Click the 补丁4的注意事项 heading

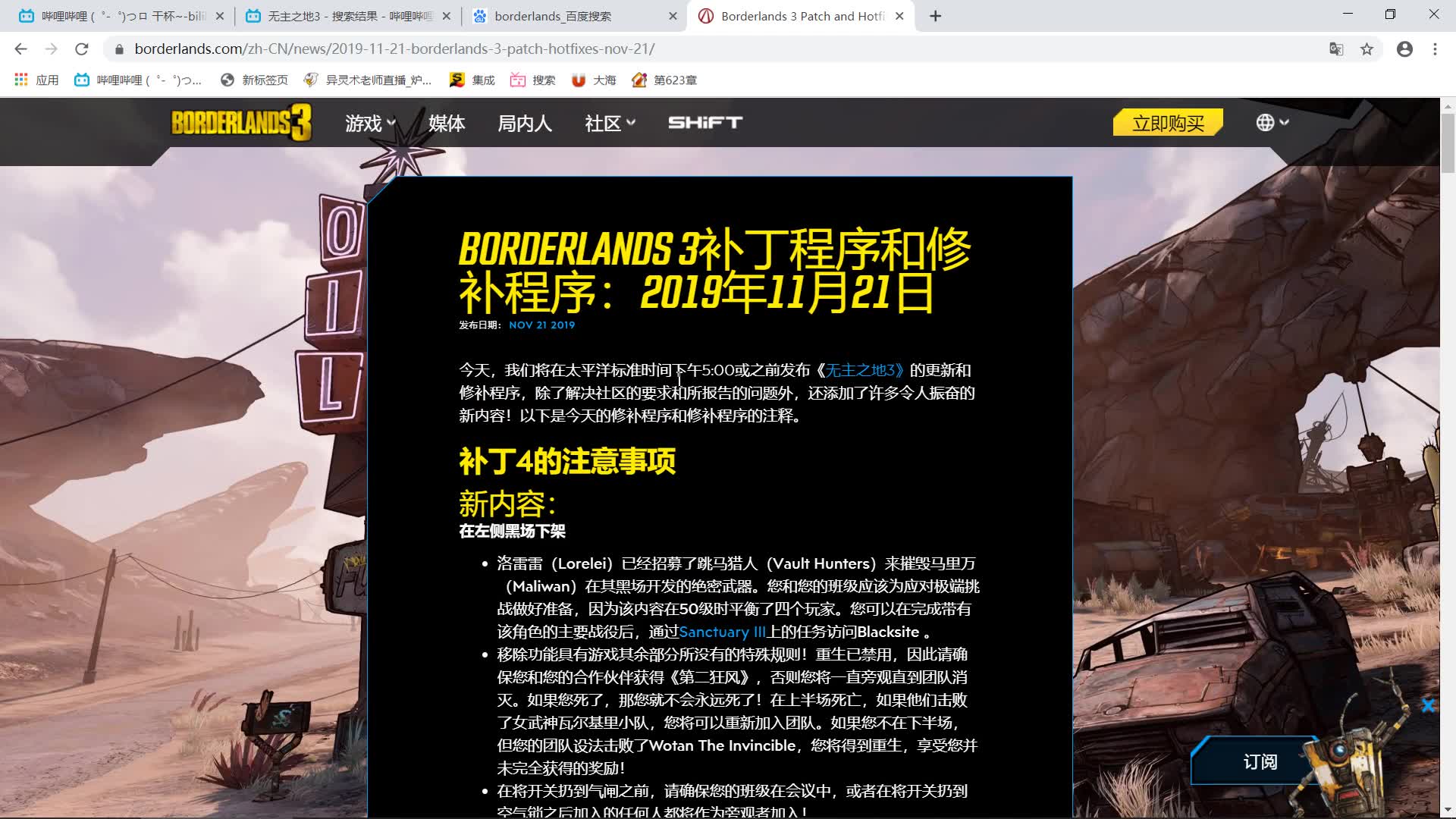[567, 461]
